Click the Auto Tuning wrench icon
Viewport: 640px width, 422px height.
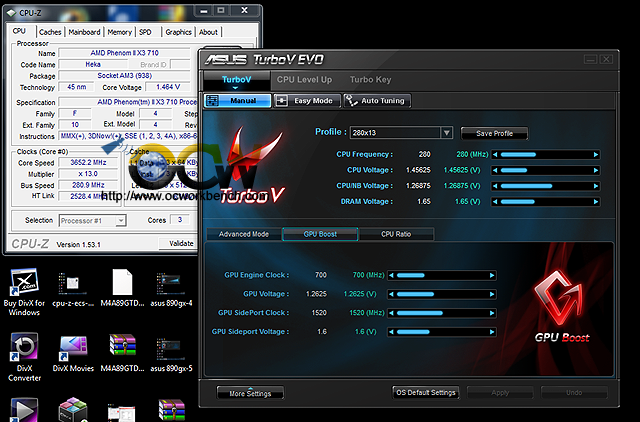tap(351, 100)
